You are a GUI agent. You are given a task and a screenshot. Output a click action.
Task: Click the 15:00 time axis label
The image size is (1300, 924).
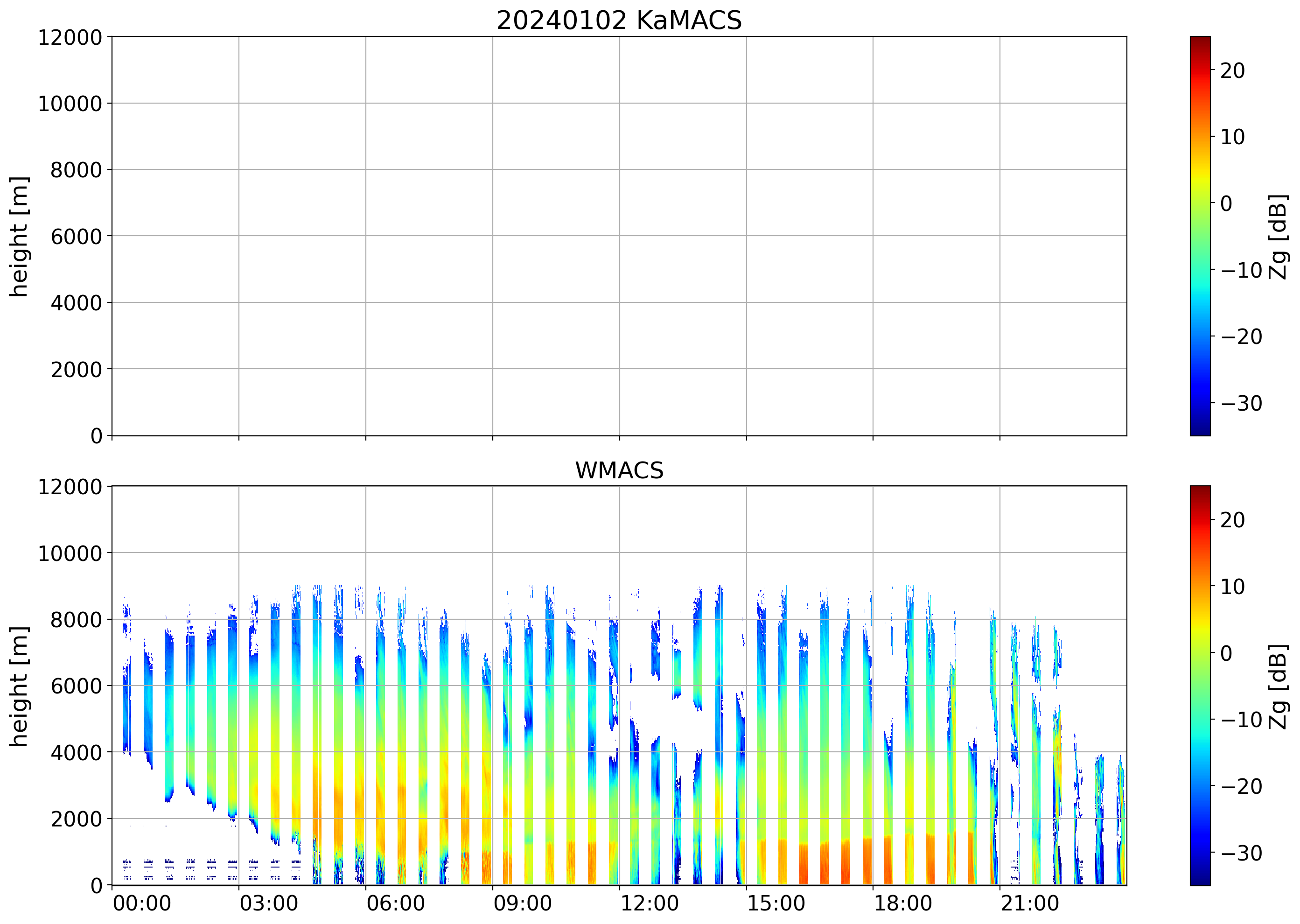[776, 903]
